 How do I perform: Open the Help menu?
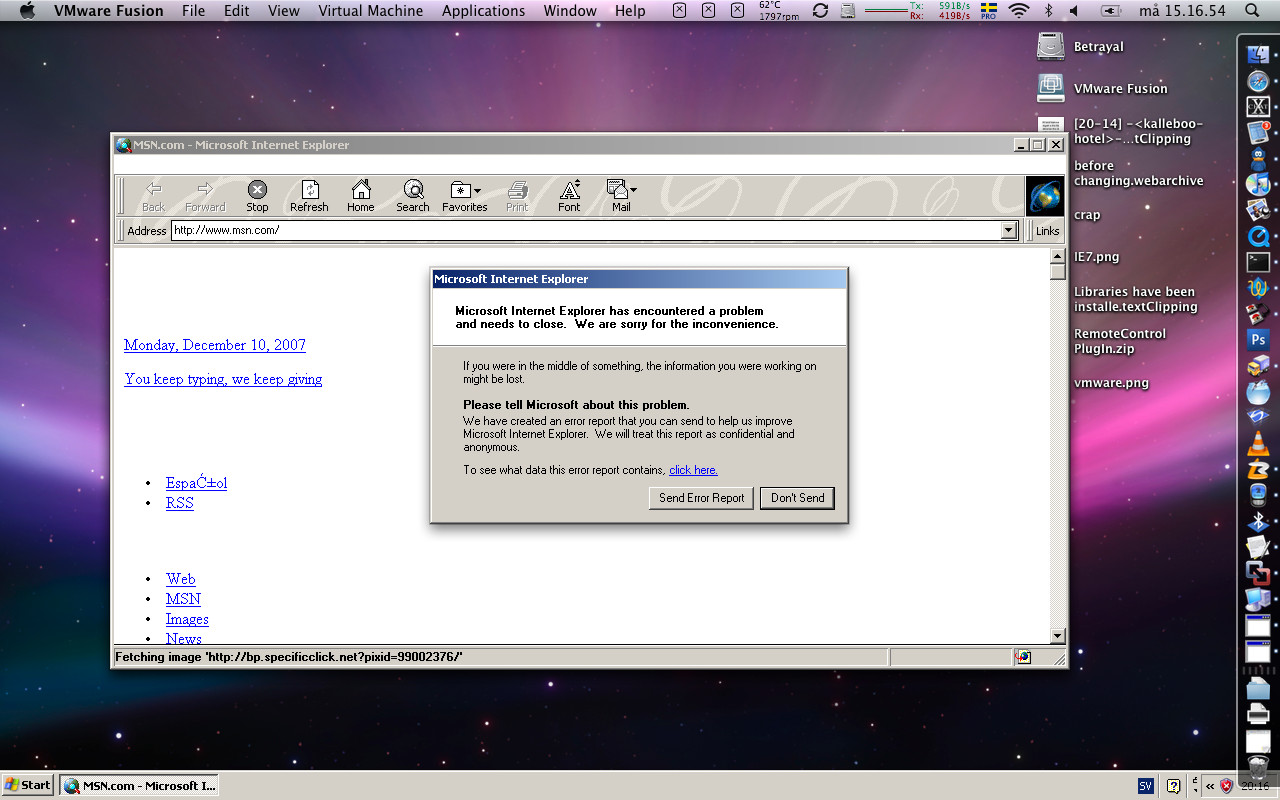click(630, 11)
